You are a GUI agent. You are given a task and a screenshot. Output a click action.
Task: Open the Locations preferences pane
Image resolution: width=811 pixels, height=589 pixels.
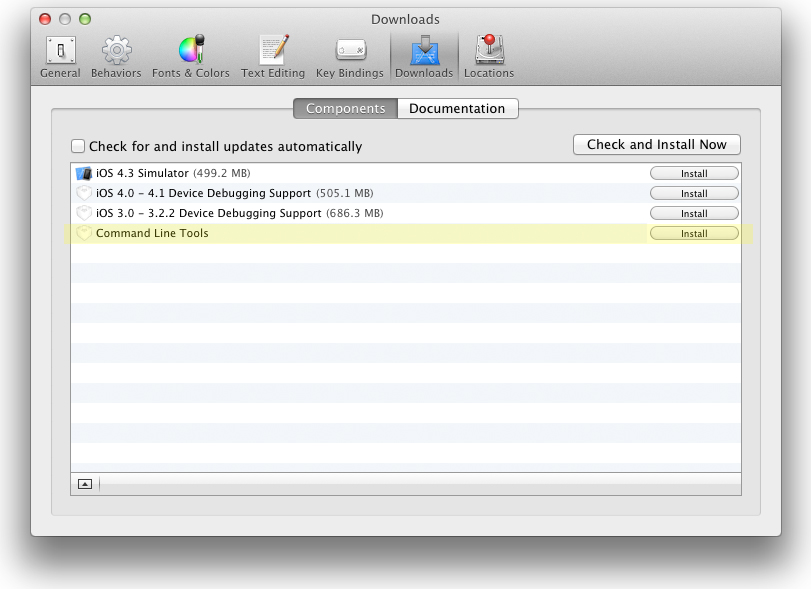[x=489, y=56]
